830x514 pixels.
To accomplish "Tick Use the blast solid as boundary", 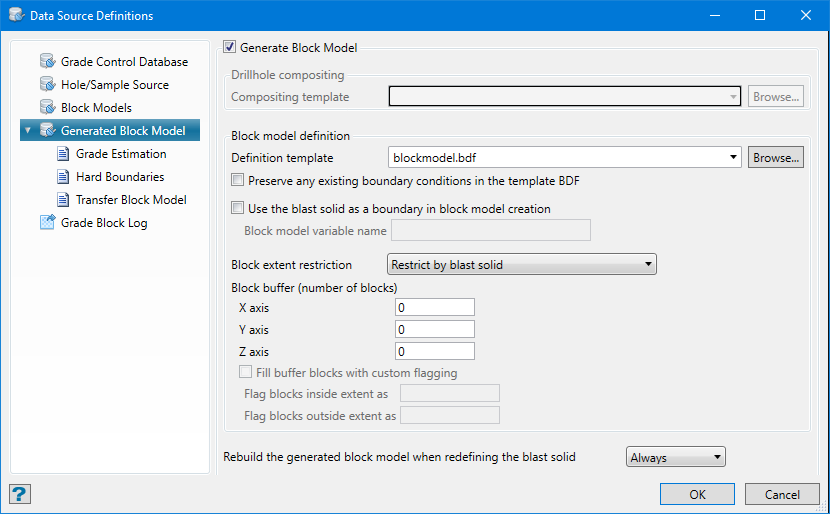I will pyautogui.click(x=238, y=209).
